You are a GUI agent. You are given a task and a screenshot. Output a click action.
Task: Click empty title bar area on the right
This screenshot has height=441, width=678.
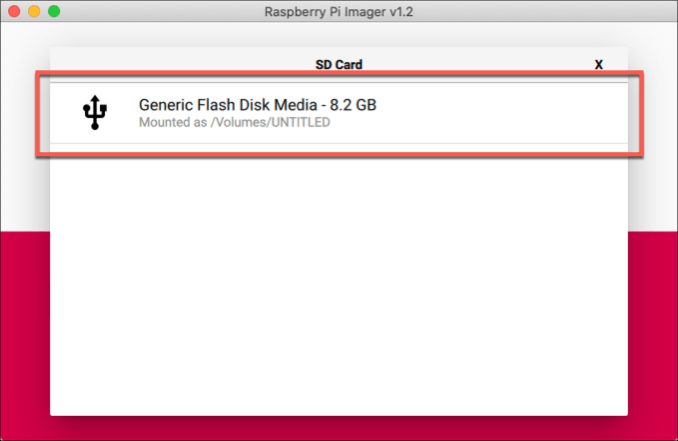click(560, 11)
